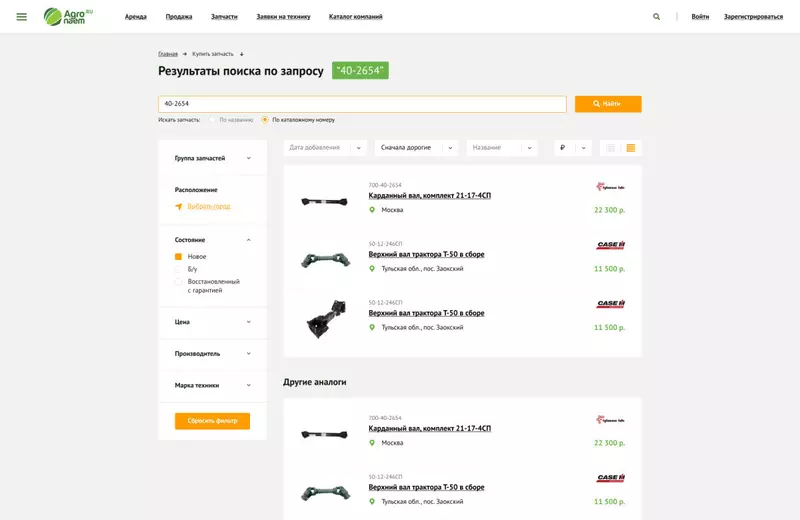Open the currency ₽ dropdown
The image size is (800, 520).
(x=572, y=148)
